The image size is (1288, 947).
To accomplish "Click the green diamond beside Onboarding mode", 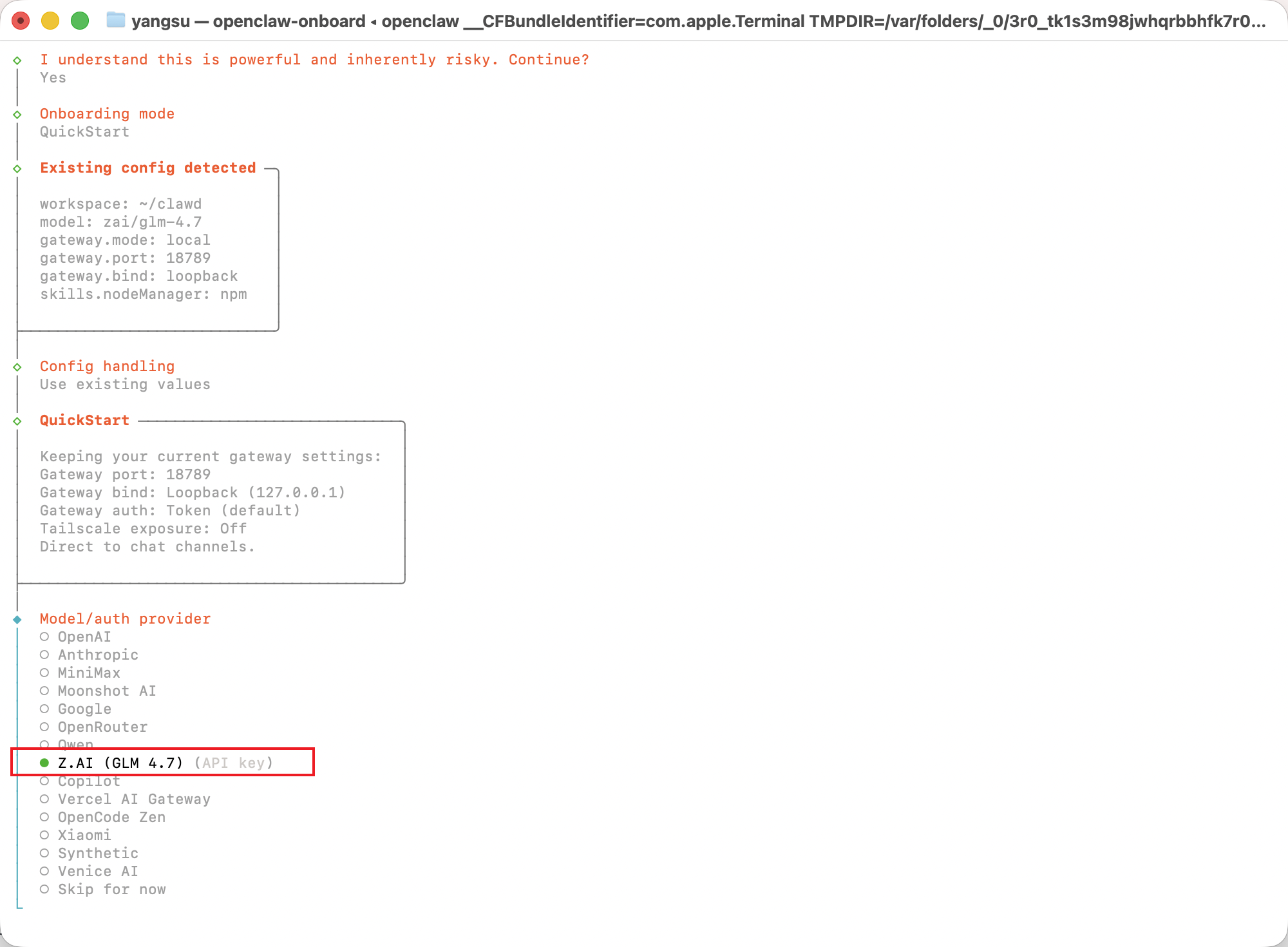I will tap(17, 115).
